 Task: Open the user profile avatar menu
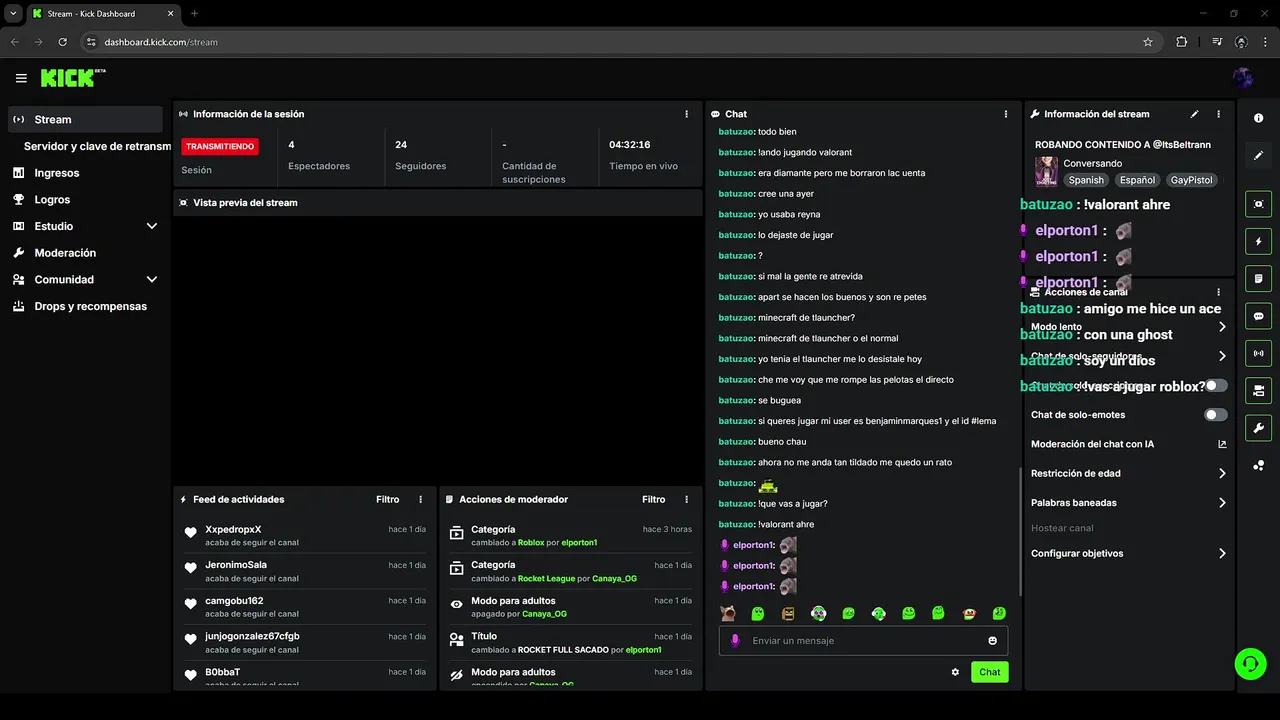coord(1243,78)
